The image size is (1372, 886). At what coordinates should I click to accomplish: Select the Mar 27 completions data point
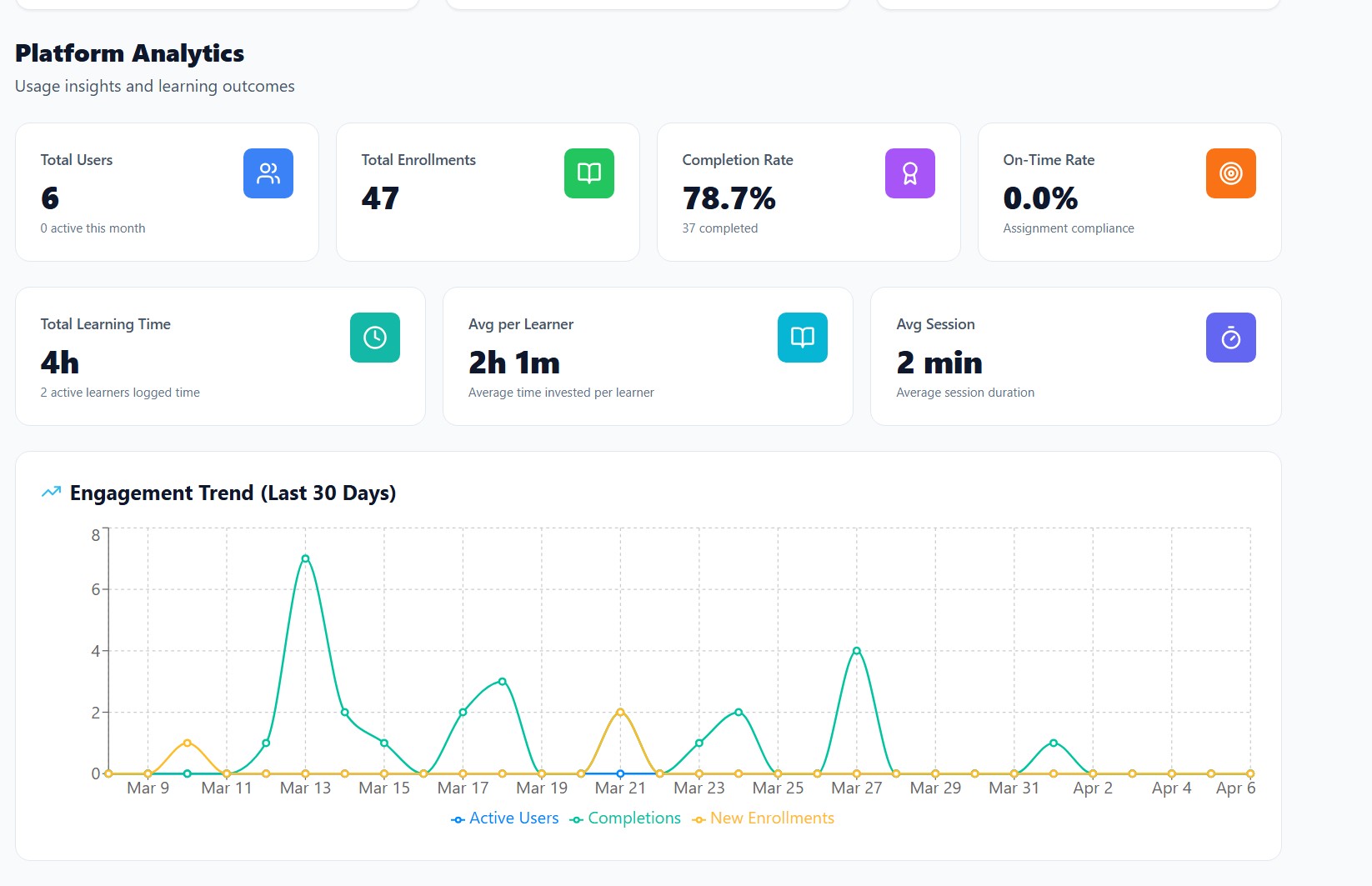[x=856, y=650]
